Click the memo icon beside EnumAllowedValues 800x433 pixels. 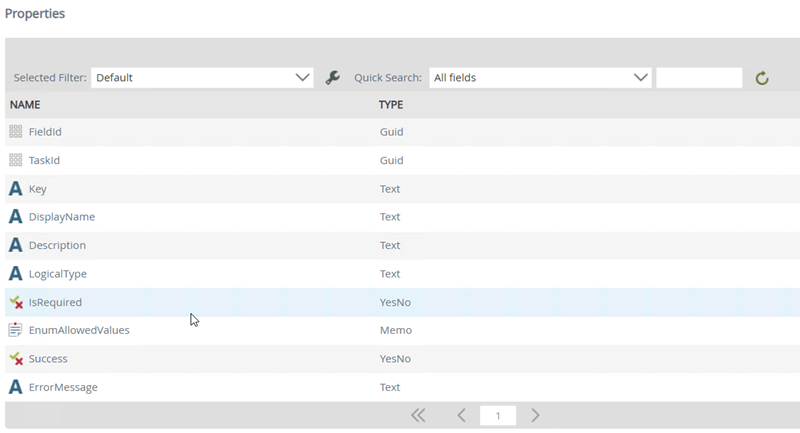point(15,330)
